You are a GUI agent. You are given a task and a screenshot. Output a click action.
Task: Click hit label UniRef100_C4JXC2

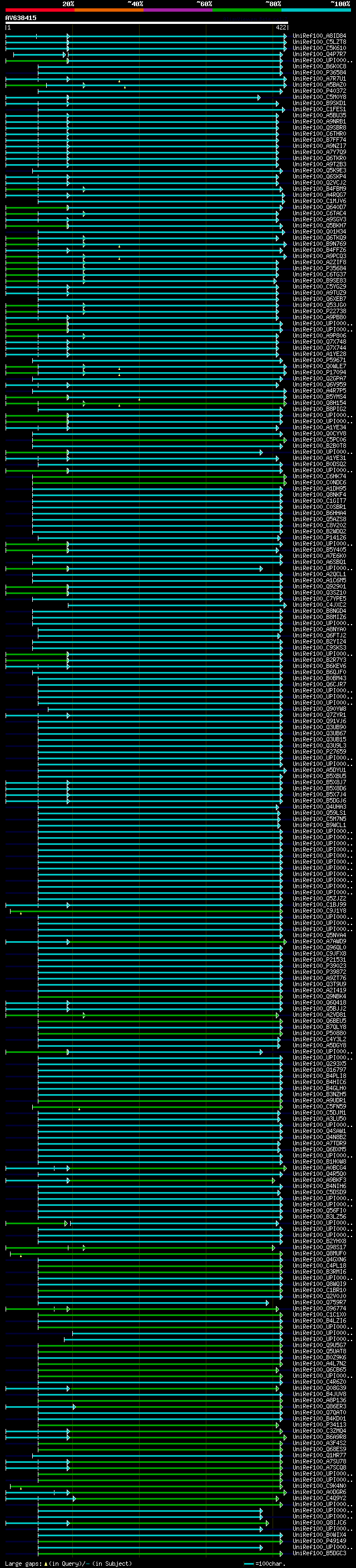pos(319,605)
